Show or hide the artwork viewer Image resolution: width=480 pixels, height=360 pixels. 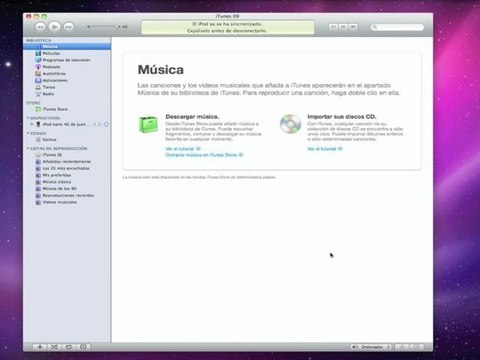coord(83,347)
